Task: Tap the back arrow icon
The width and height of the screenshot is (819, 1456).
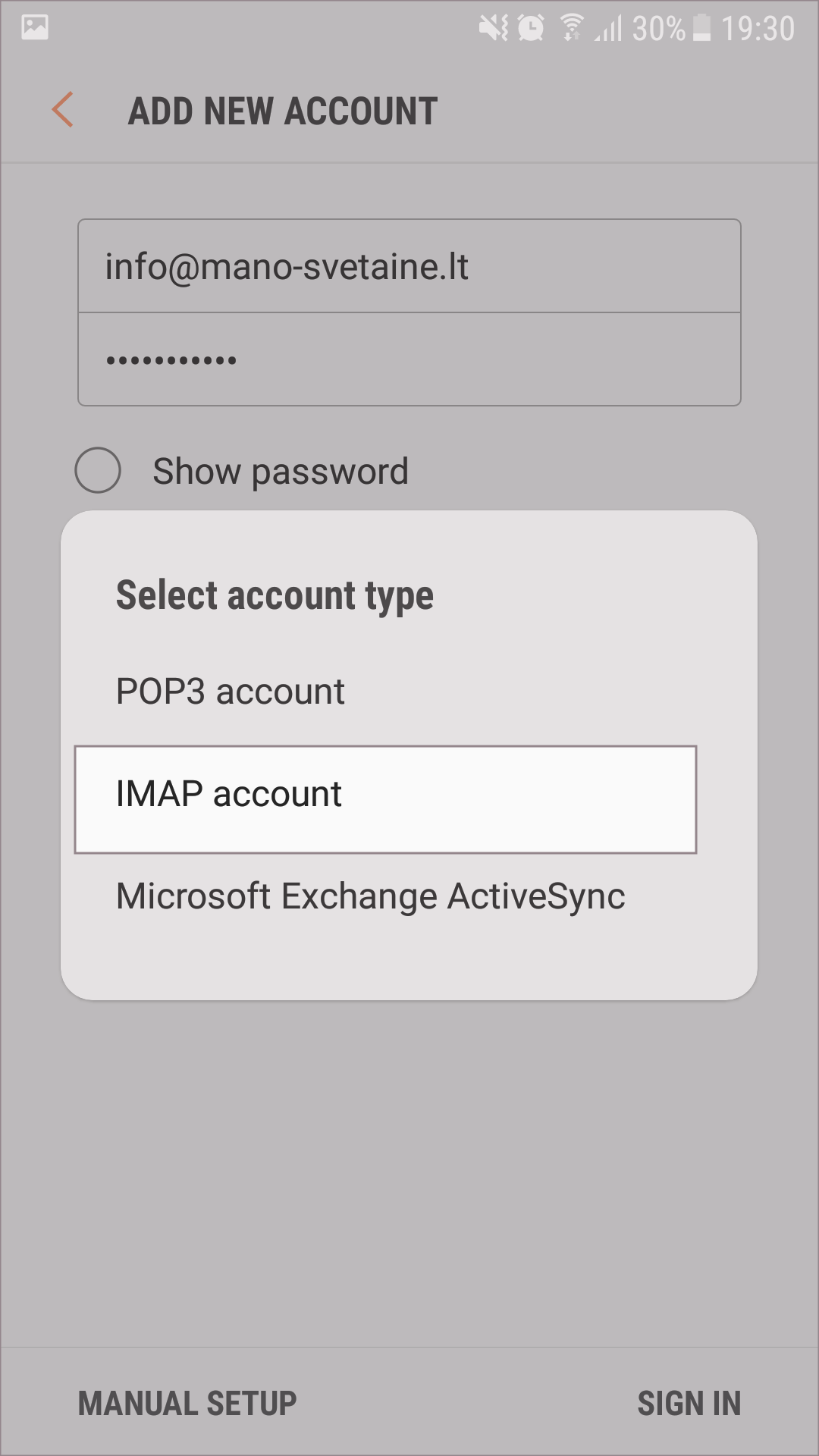Action: click(x=63, y=110)
